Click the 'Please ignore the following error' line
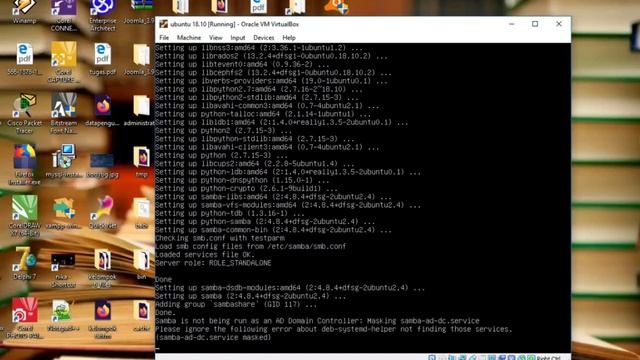This screenshot has width=640, height=360. pos(333,329)
